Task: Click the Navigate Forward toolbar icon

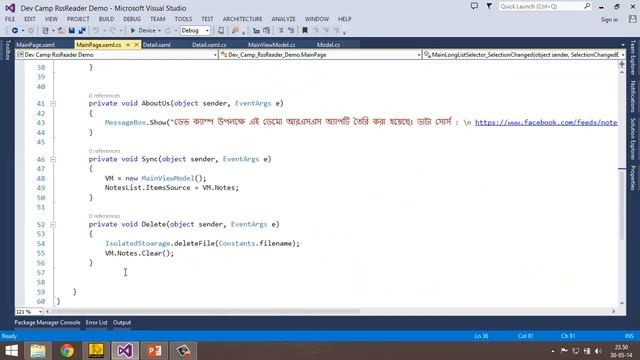Action: point(31,31)
